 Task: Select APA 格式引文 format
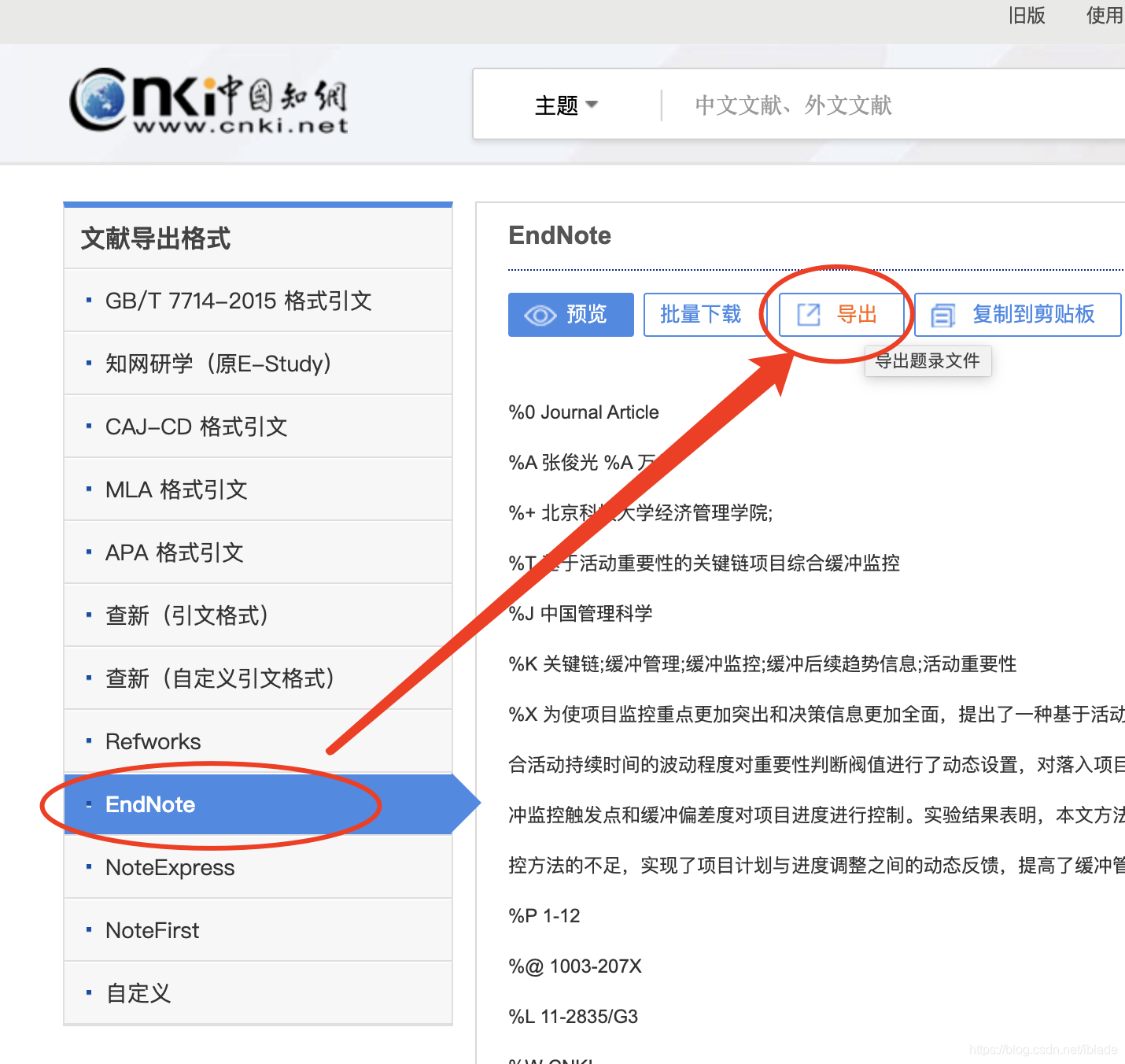pyautogui.click(x=258, y=552)
